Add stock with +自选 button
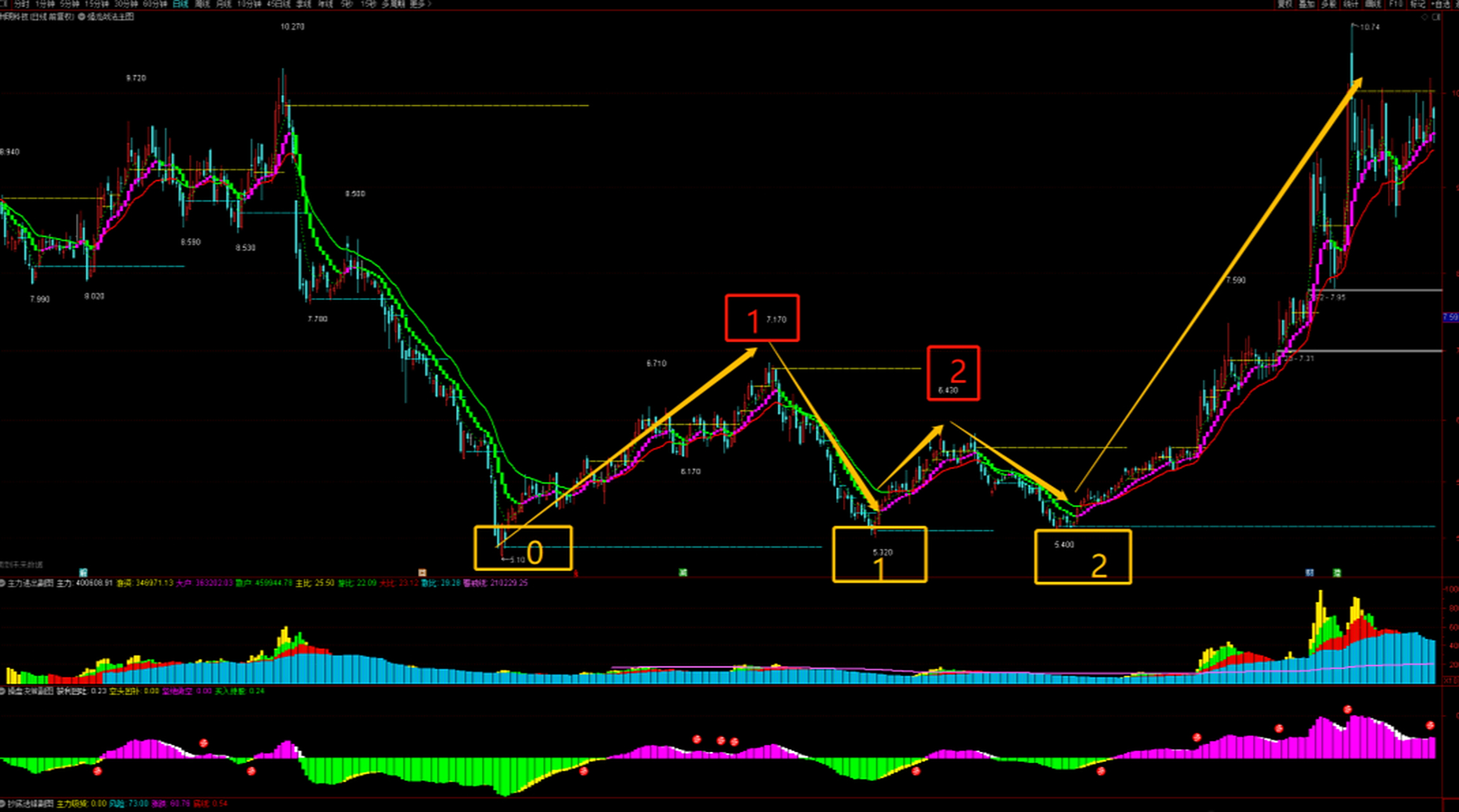 (x=1441, y=4)
